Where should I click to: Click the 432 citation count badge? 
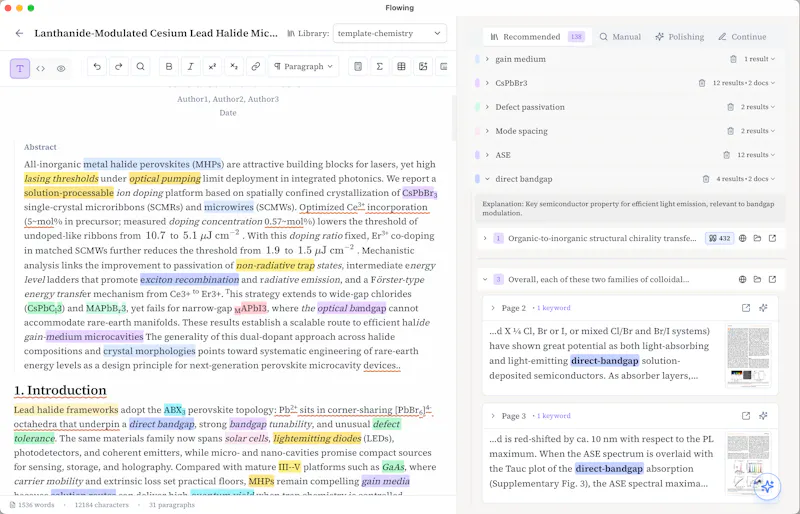pos(719,238)
